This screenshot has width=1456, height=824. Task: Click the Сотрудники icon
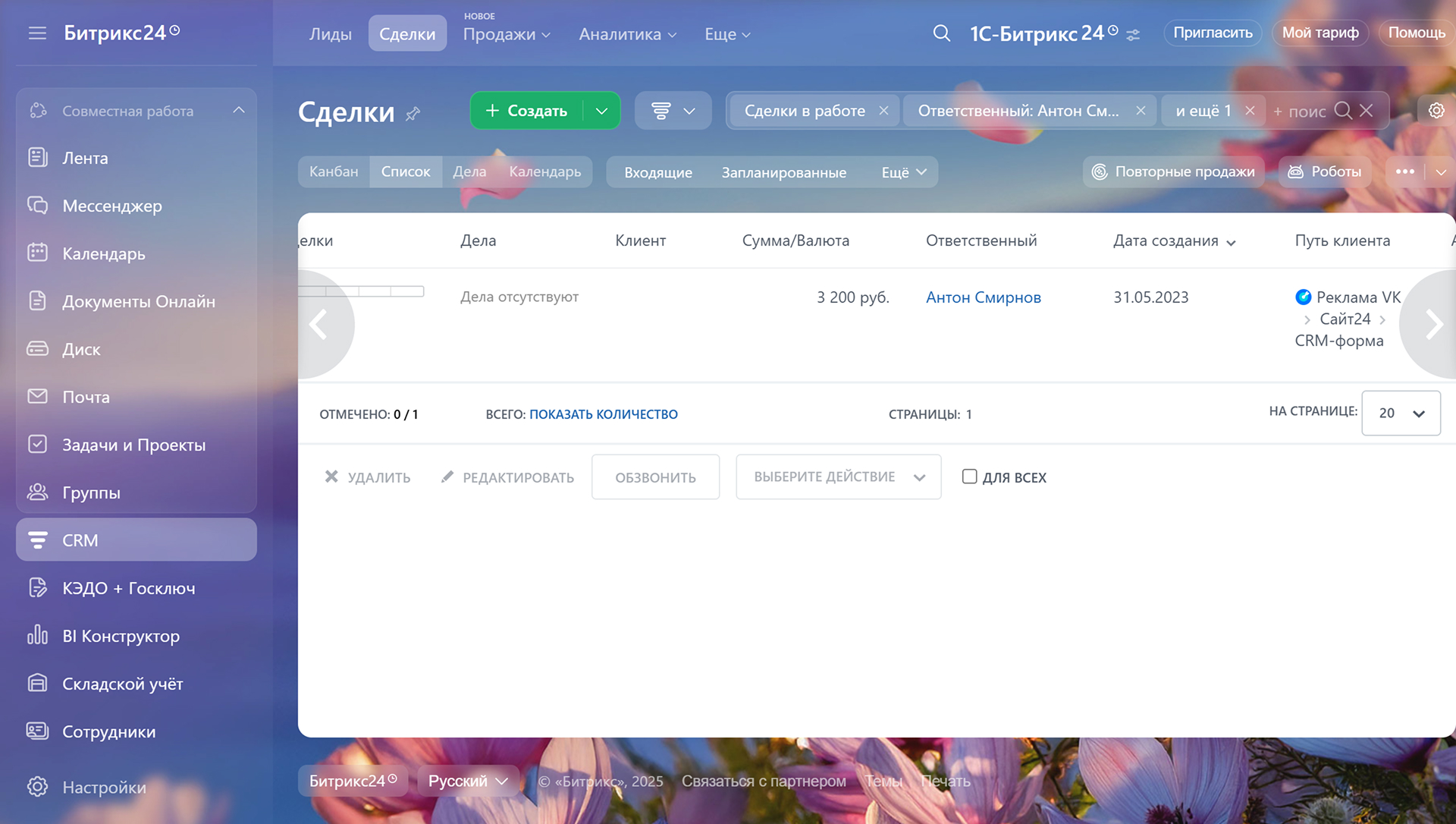point(37,731)
